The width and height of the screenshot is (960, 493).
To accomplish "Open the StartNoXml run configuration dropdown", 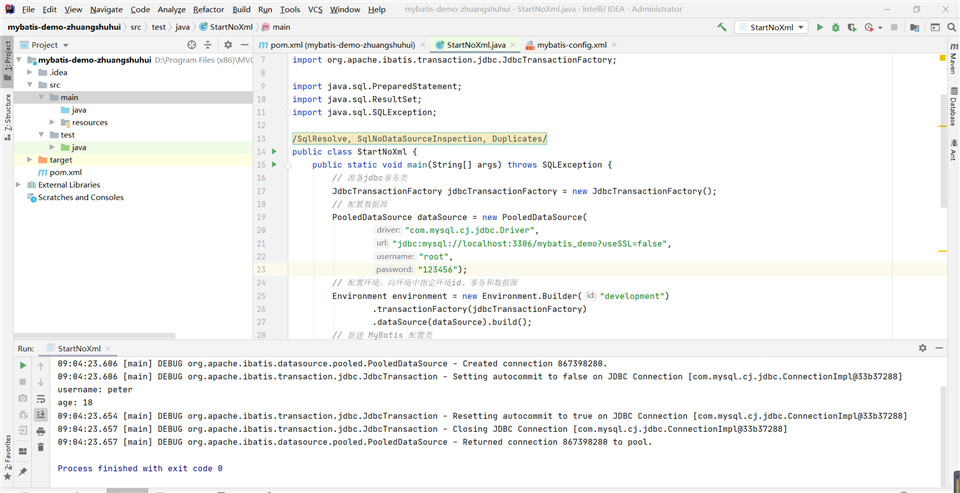I will (x=771, y=28).
